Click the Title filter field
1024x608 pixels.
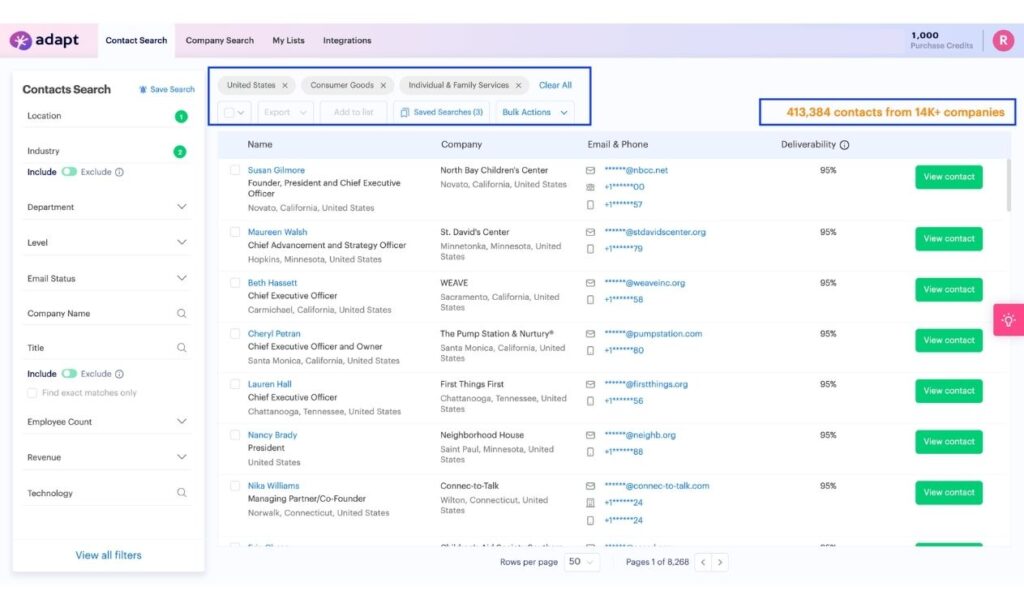pyautogui.click(x=107, y=348)
